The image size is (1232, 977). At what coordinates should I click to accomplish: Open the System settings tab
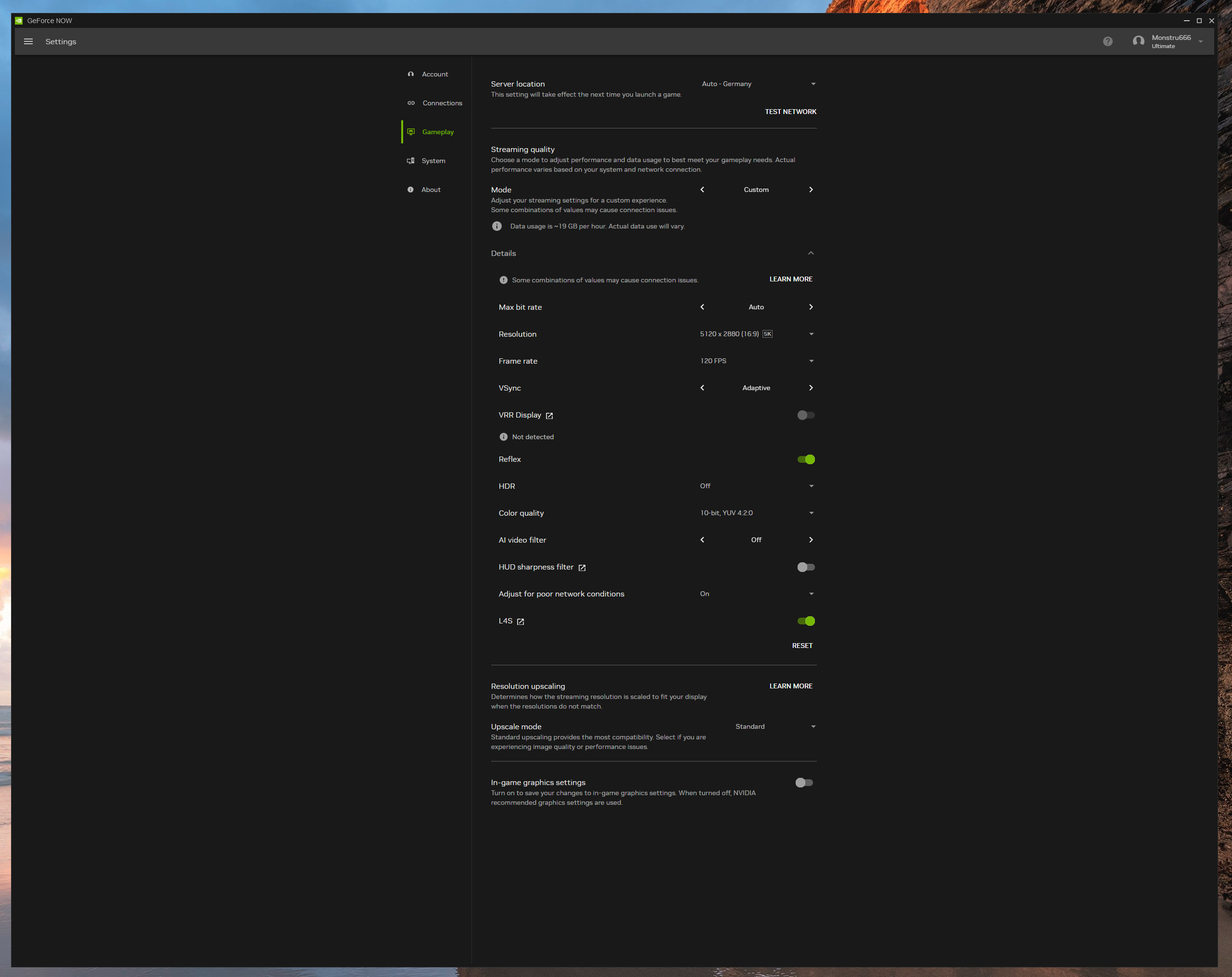click(x=432, y=161)
